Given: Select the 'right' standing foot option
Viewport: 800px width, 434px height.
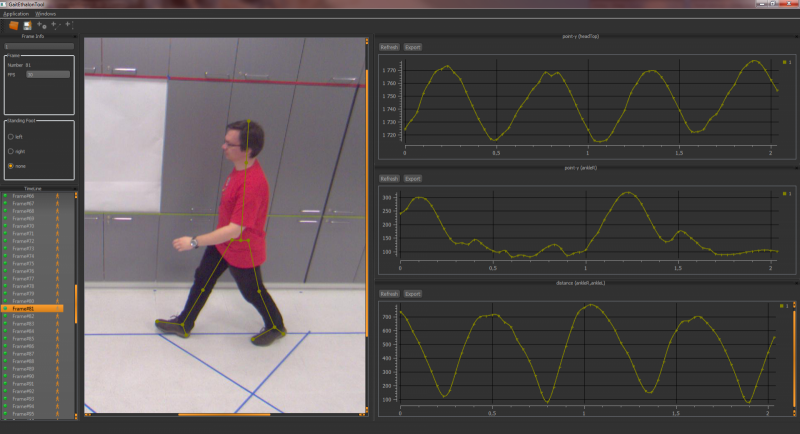Looking at the screenshot, I should tap(11, 150).
